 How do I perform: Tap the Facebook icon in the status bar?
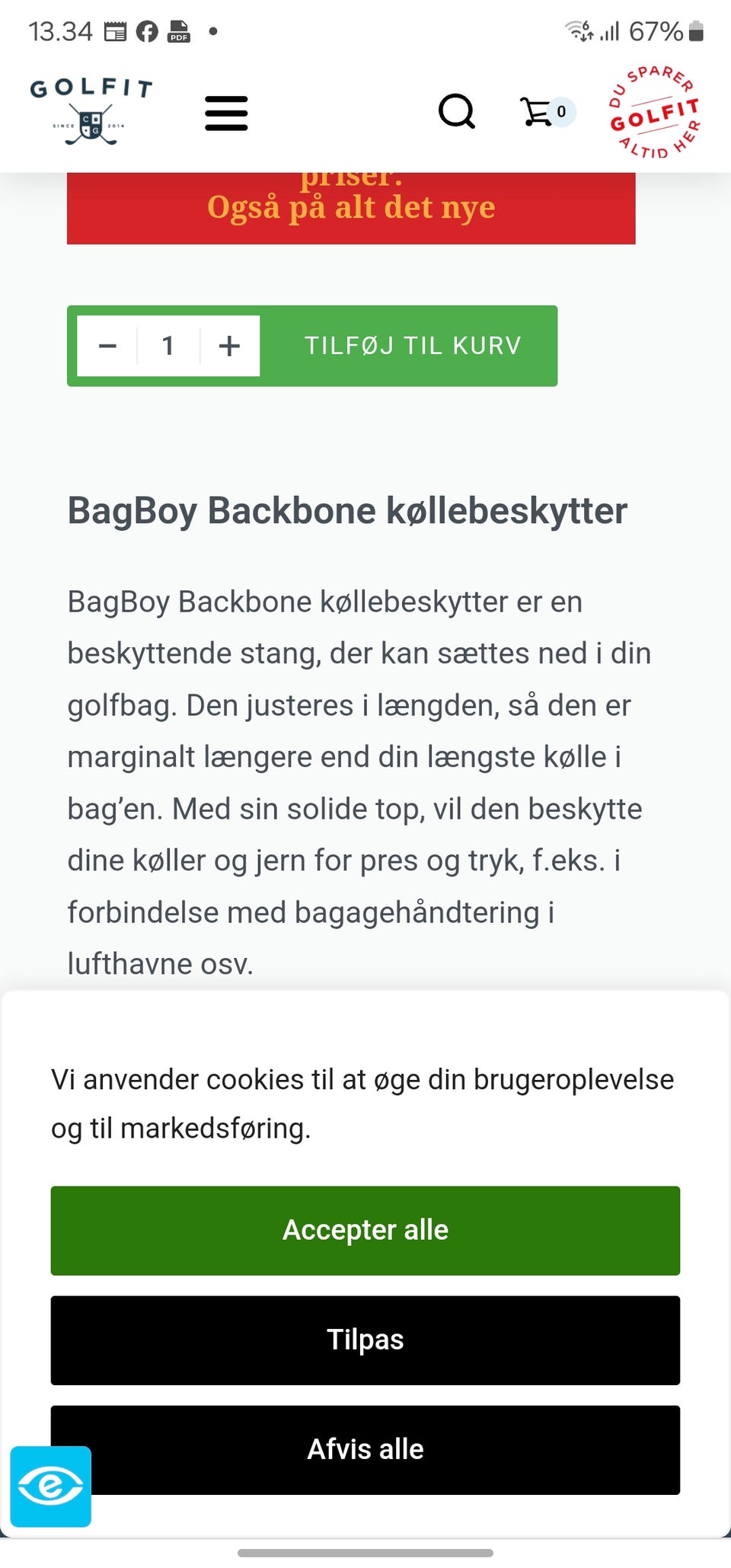click(147, 30)
